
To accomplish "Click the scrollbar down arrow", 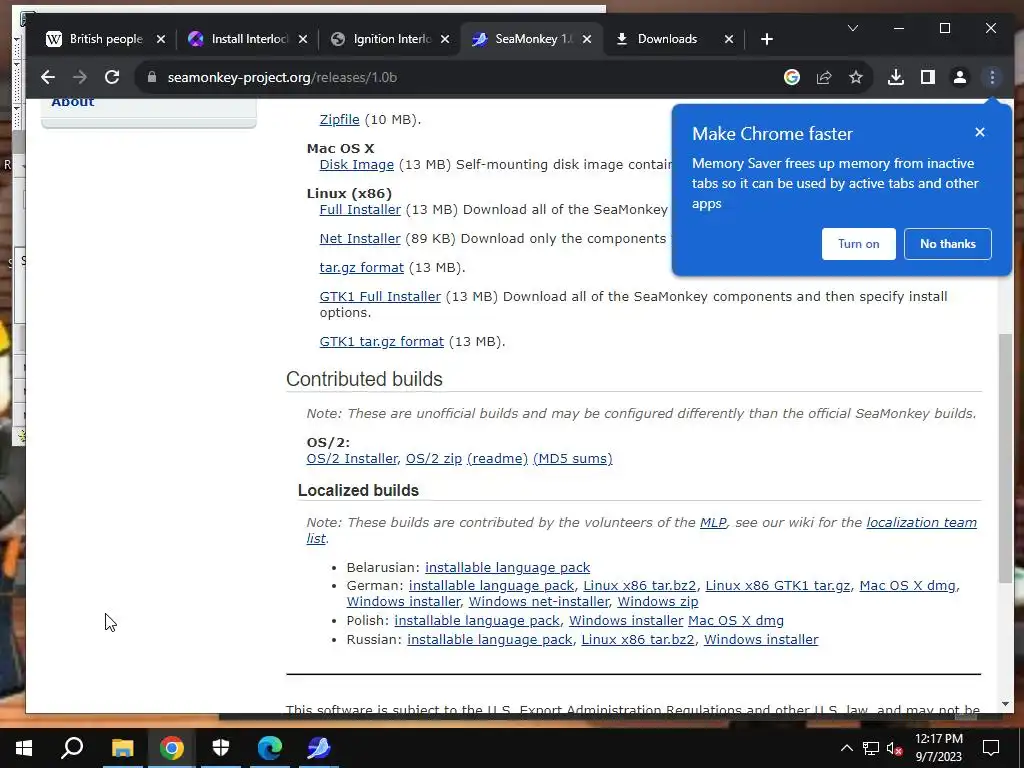I will [1005, 705].
